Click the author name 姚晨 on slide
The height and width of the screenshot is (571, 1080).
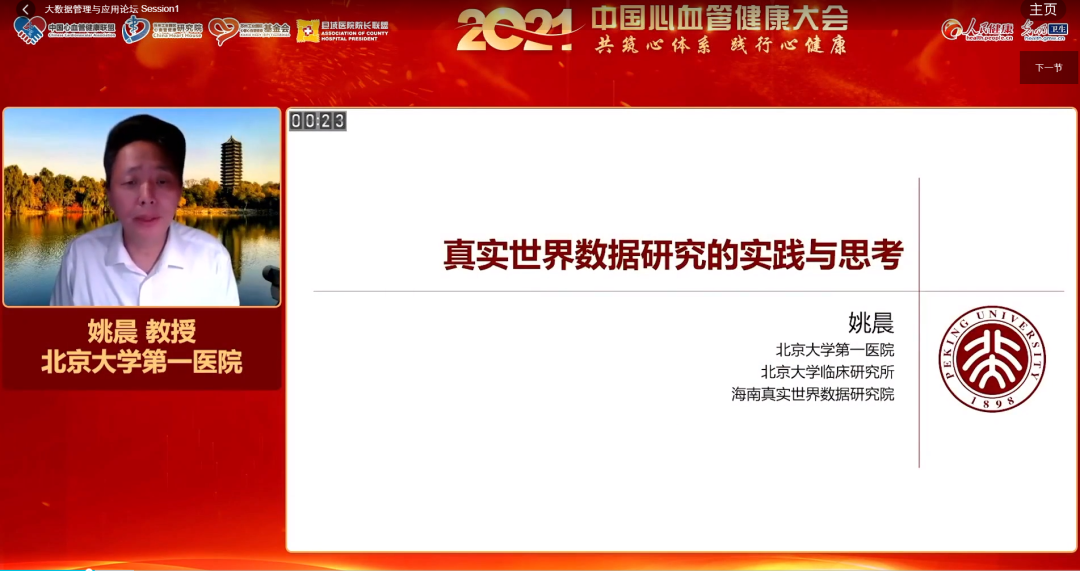coord(871,322)
